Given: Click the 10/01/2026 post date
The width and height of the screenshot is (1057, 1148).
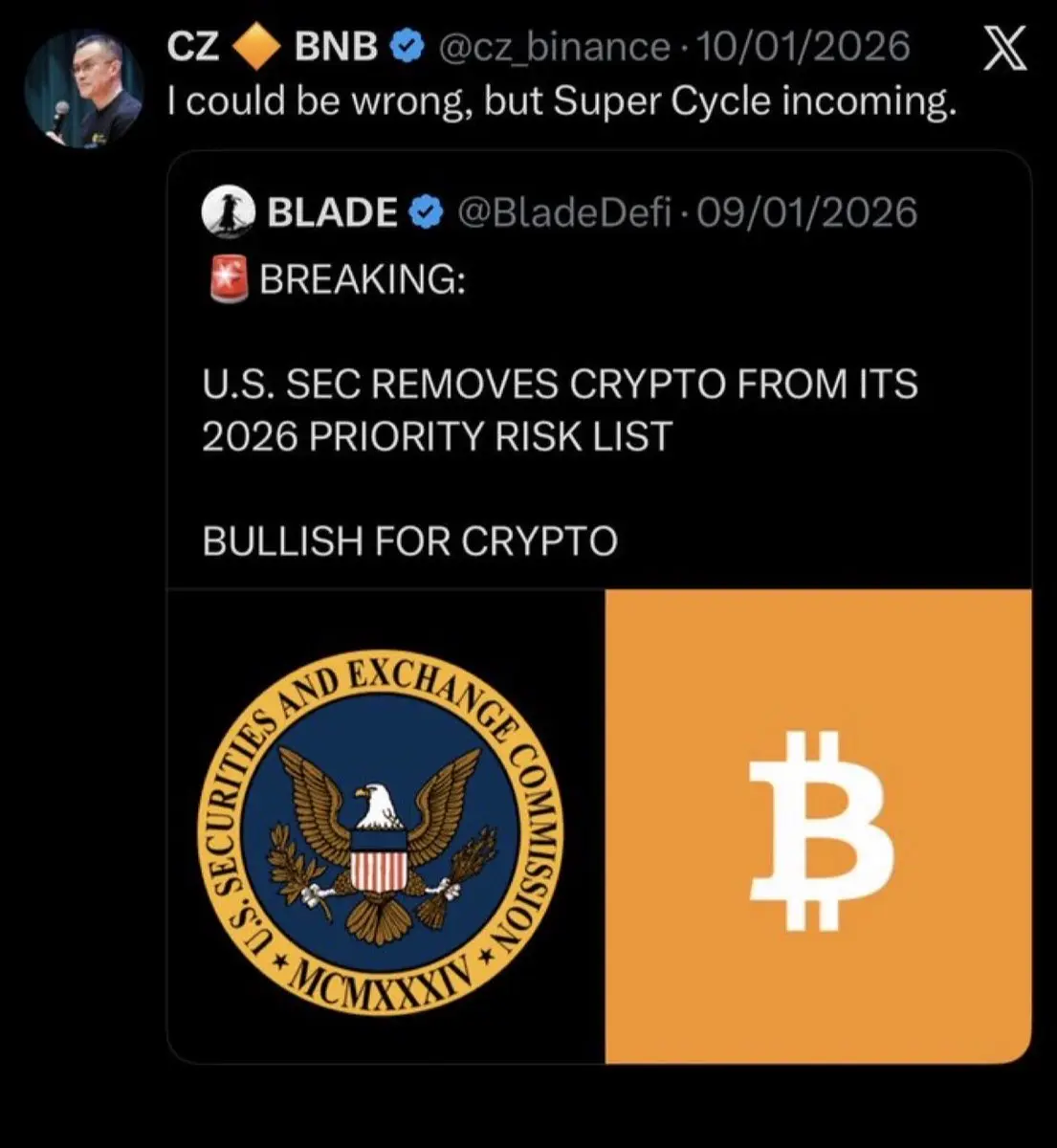Looking at the screenshot, I should coord(804,46).
